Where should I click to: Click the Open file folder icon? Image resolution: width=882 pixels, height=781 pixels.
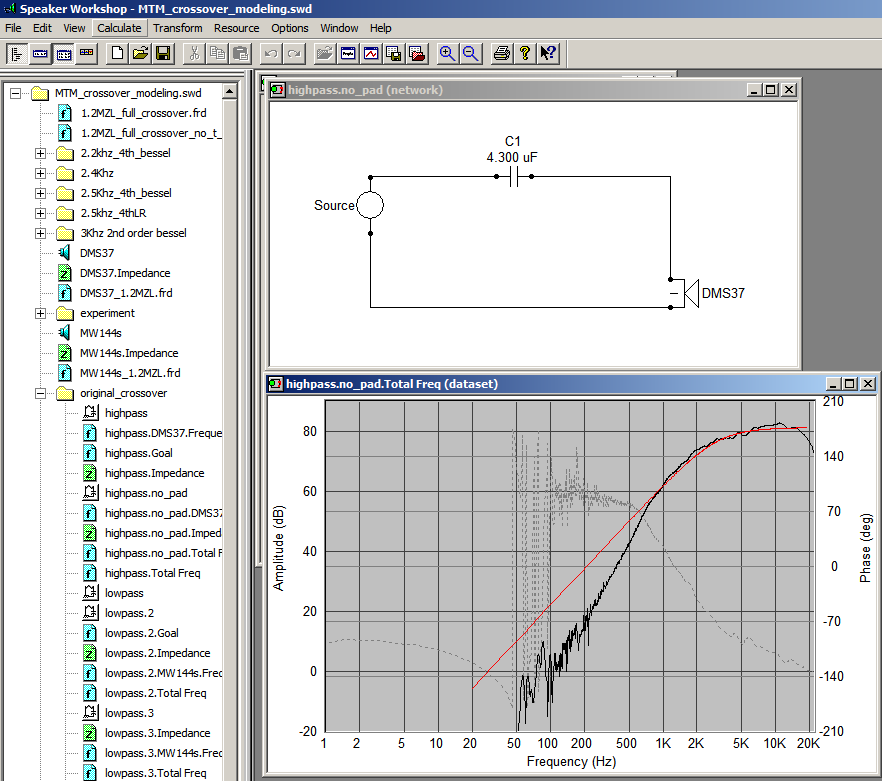[x=140, y=54]
